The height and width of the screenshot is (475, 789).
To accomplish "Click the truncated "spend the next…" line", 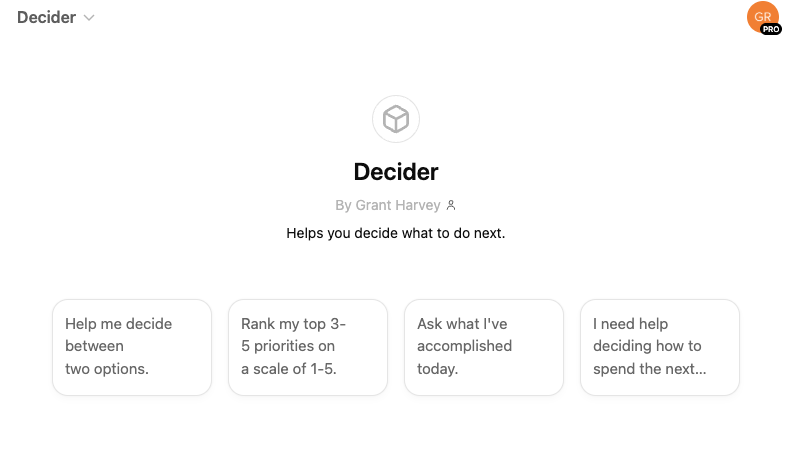I will (x=650, y=369).
